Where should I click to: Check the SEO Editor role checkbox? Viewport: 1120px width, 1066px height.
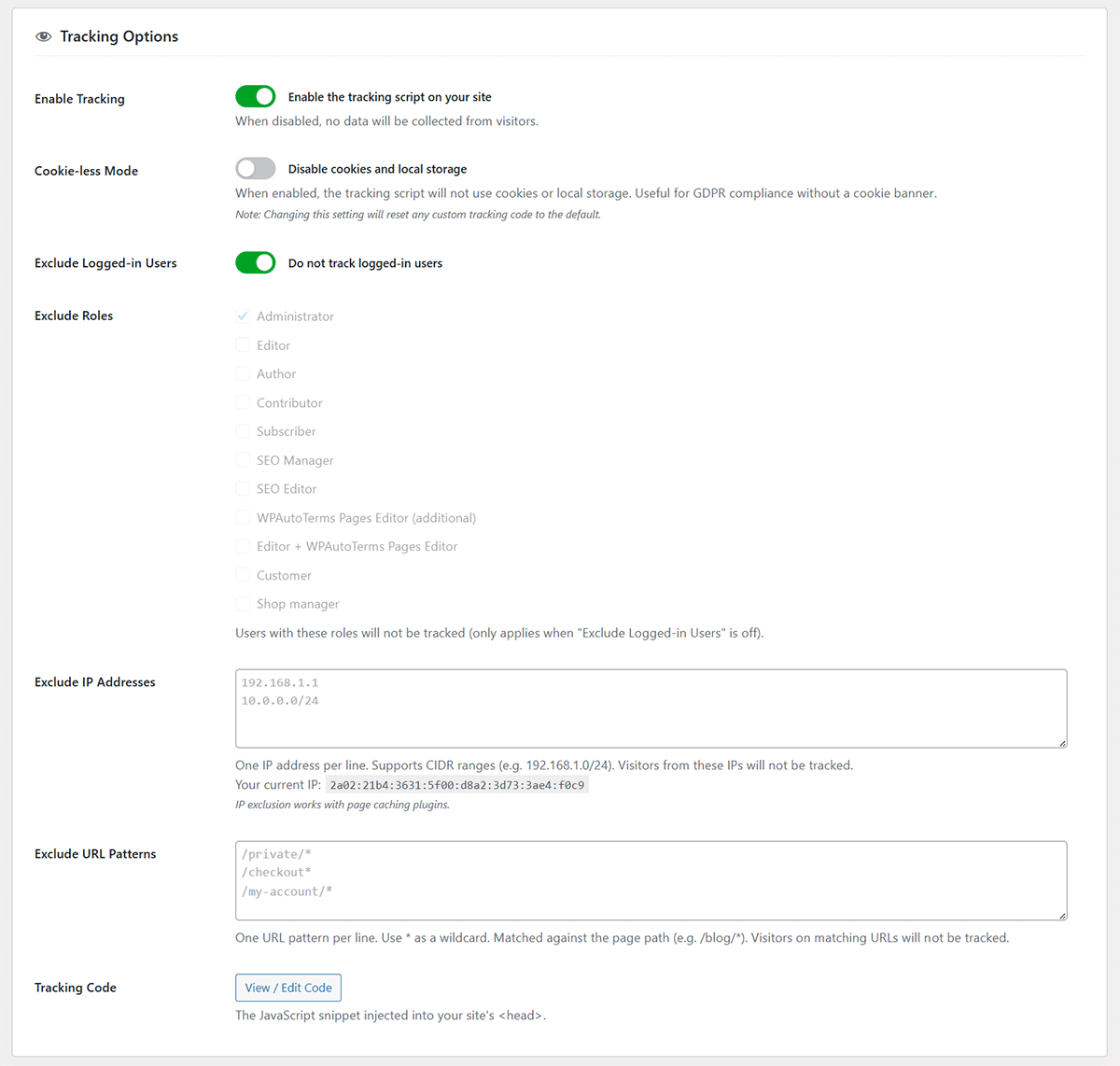click(x=243, y=488)
